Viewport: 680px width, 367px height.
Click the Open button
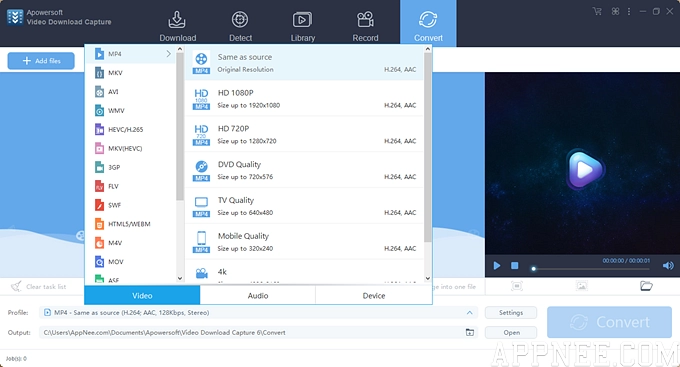pos(511,332)
